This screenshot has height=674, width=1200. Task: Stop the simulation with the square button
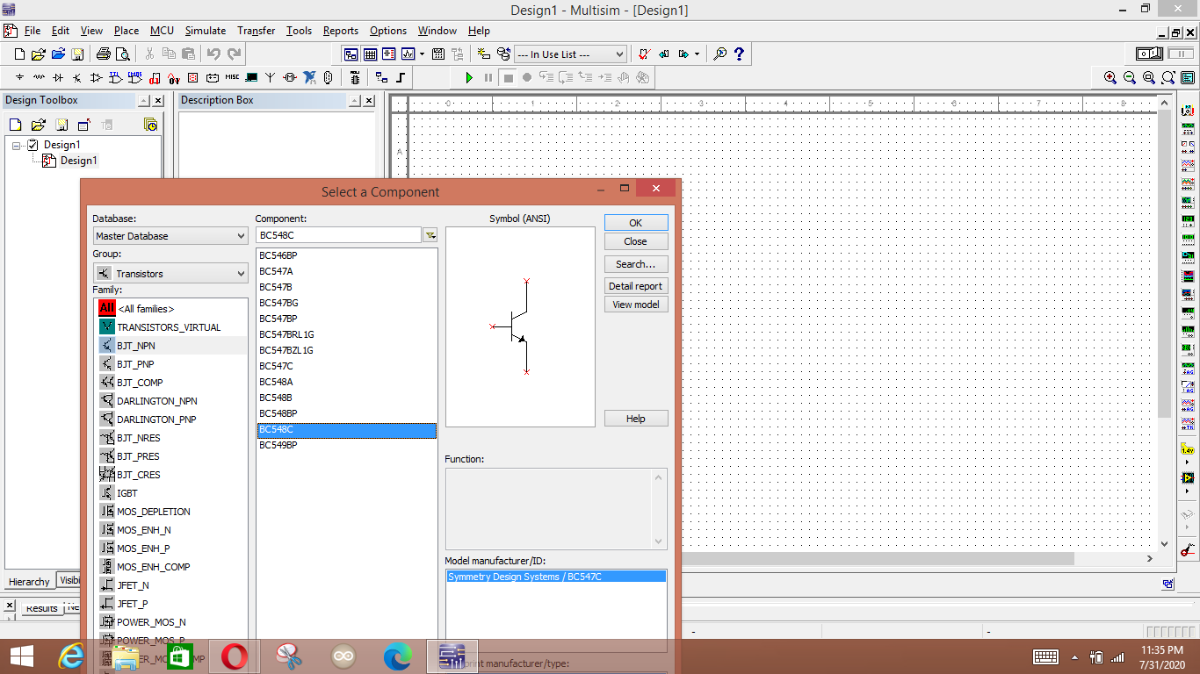click(x=508, y=77)
